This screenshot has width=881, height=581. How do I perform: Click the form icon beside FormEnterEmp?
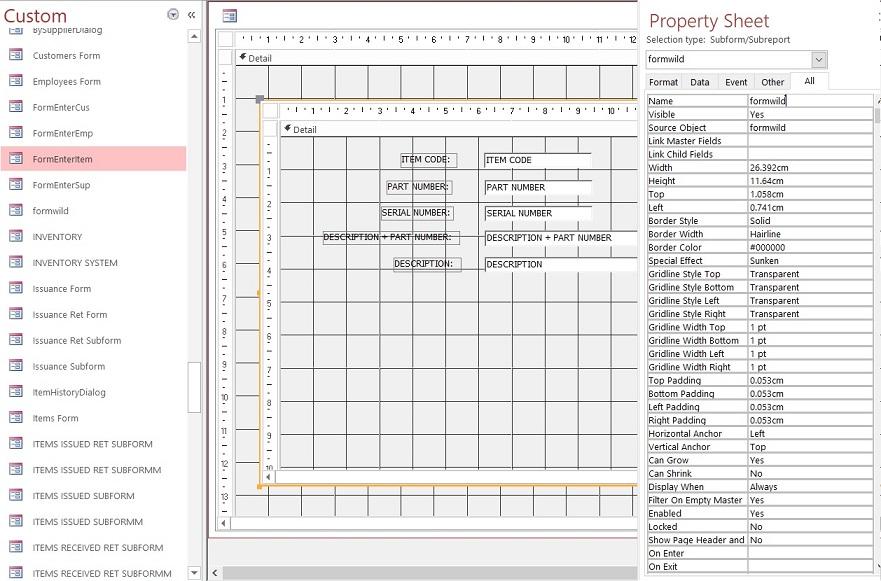tap(16, 133)
